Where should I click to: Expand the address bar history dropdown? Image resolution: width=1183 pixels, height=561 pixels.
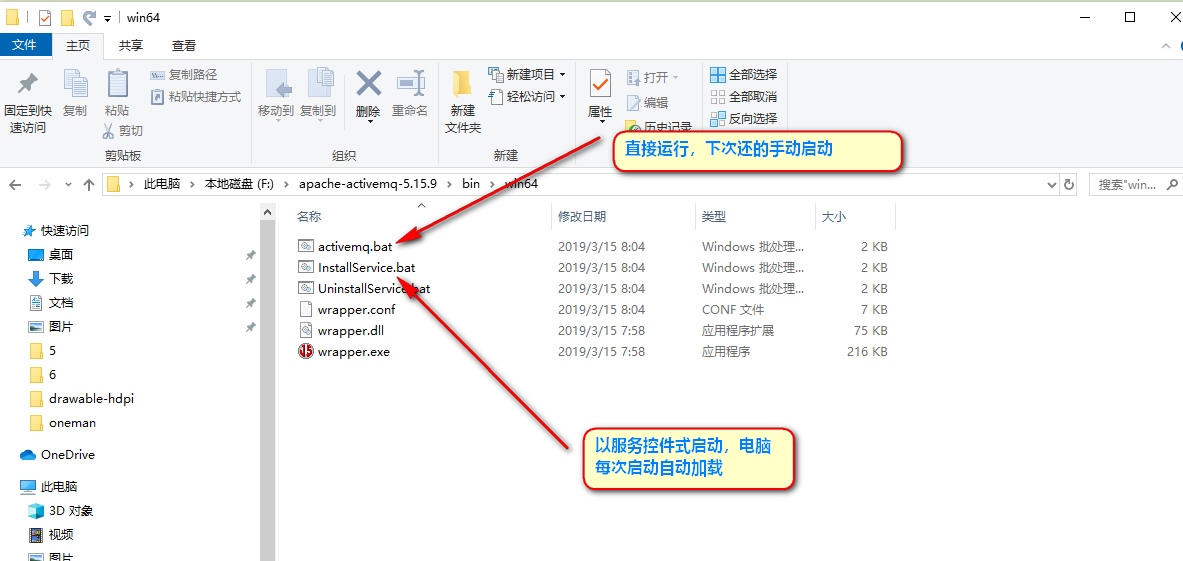tap(1053, 184)
